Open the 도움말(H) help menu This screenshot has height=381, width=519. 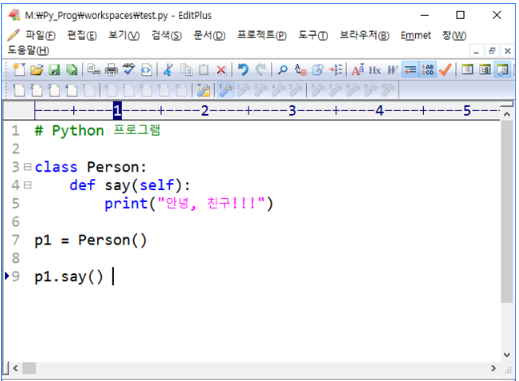point(29,50)
